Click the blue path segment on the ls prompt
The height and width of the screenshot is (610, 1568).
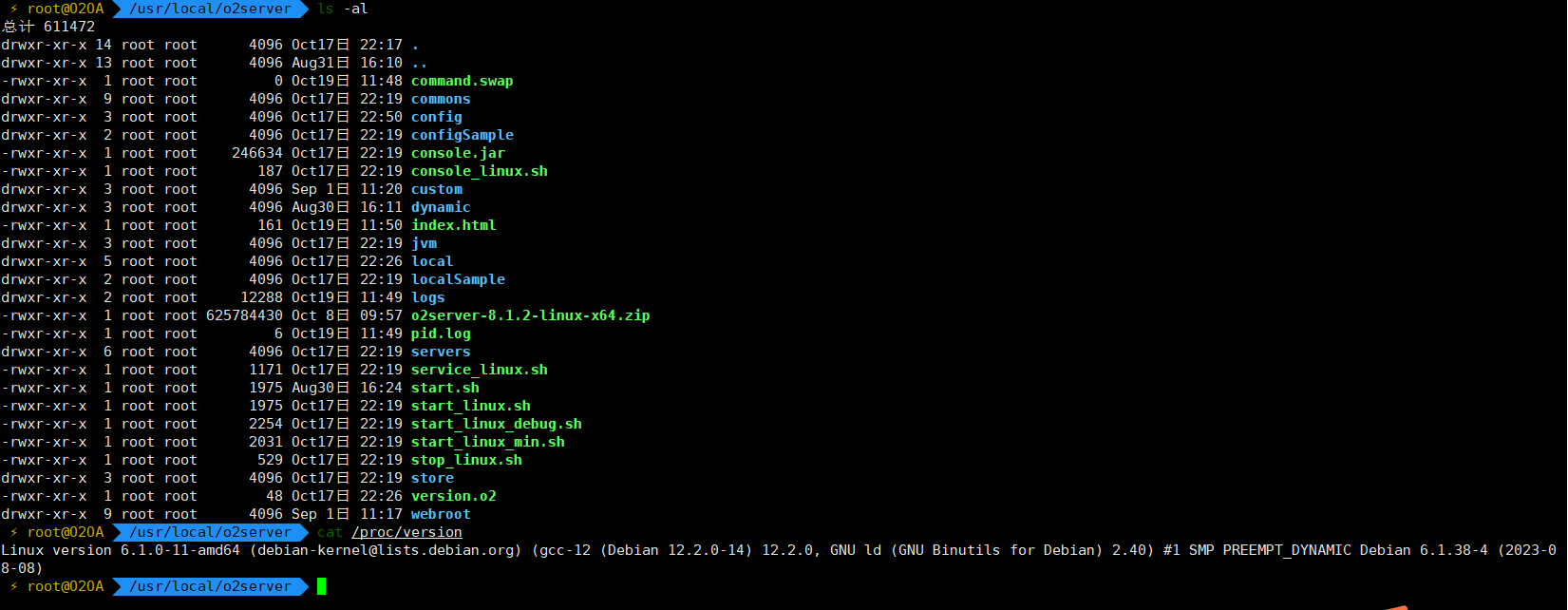point(211,9)
